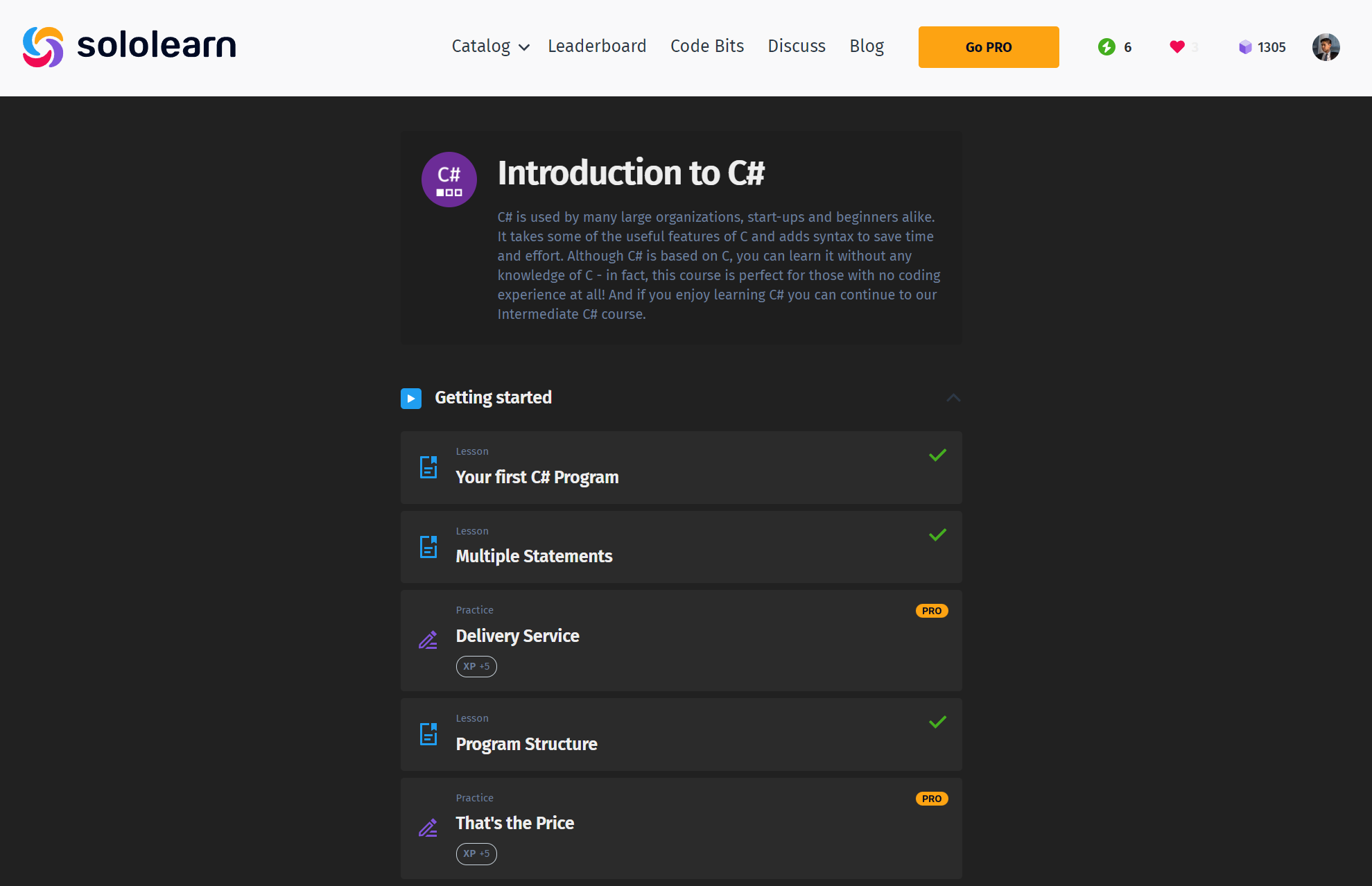Open hearts counter via the heart icon
This screenshot has height=886, width=1372.
pyautogui.click(x=1176, y=46)
